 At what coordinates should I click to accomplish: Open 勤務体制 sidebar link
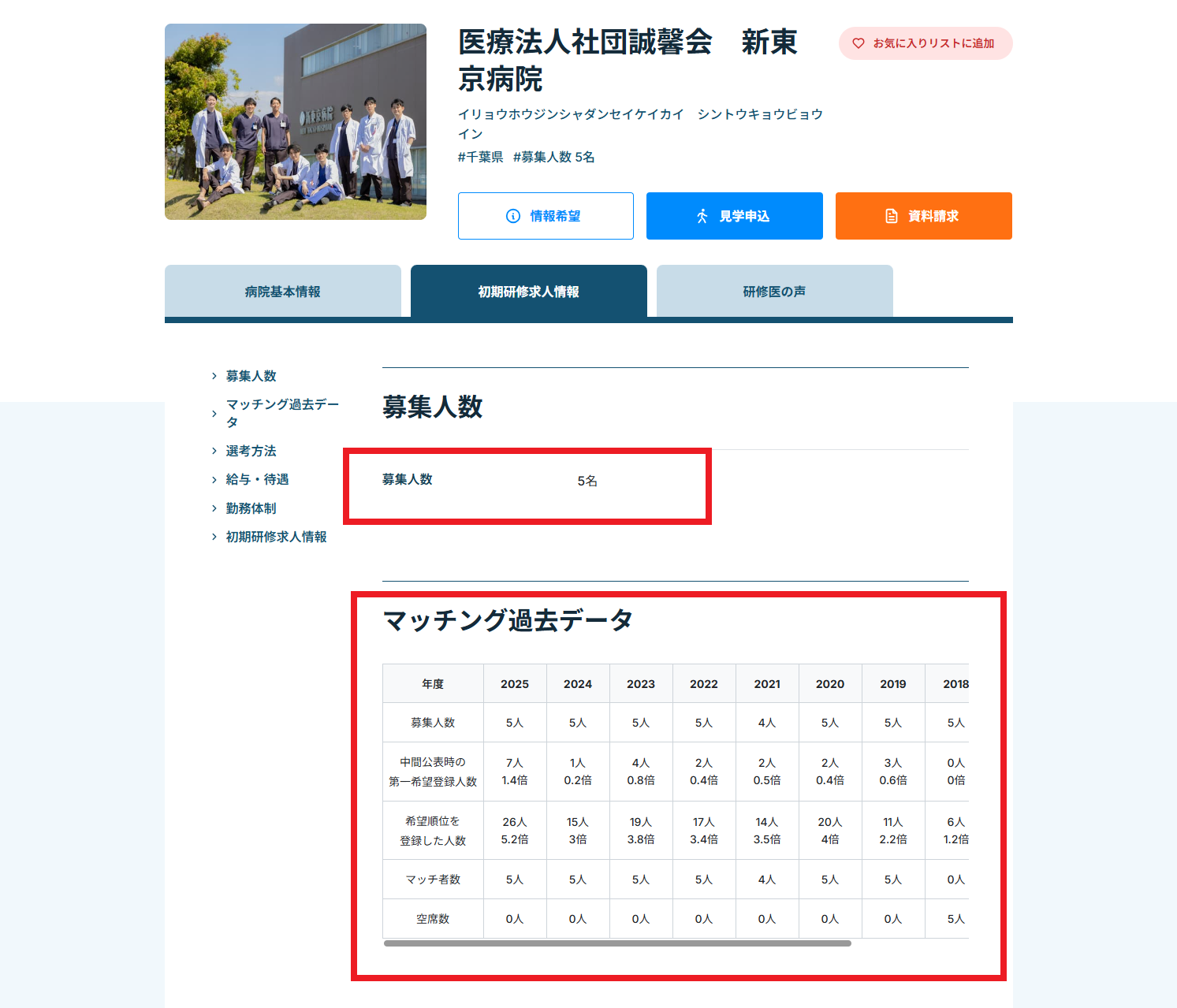pos(251,508)
